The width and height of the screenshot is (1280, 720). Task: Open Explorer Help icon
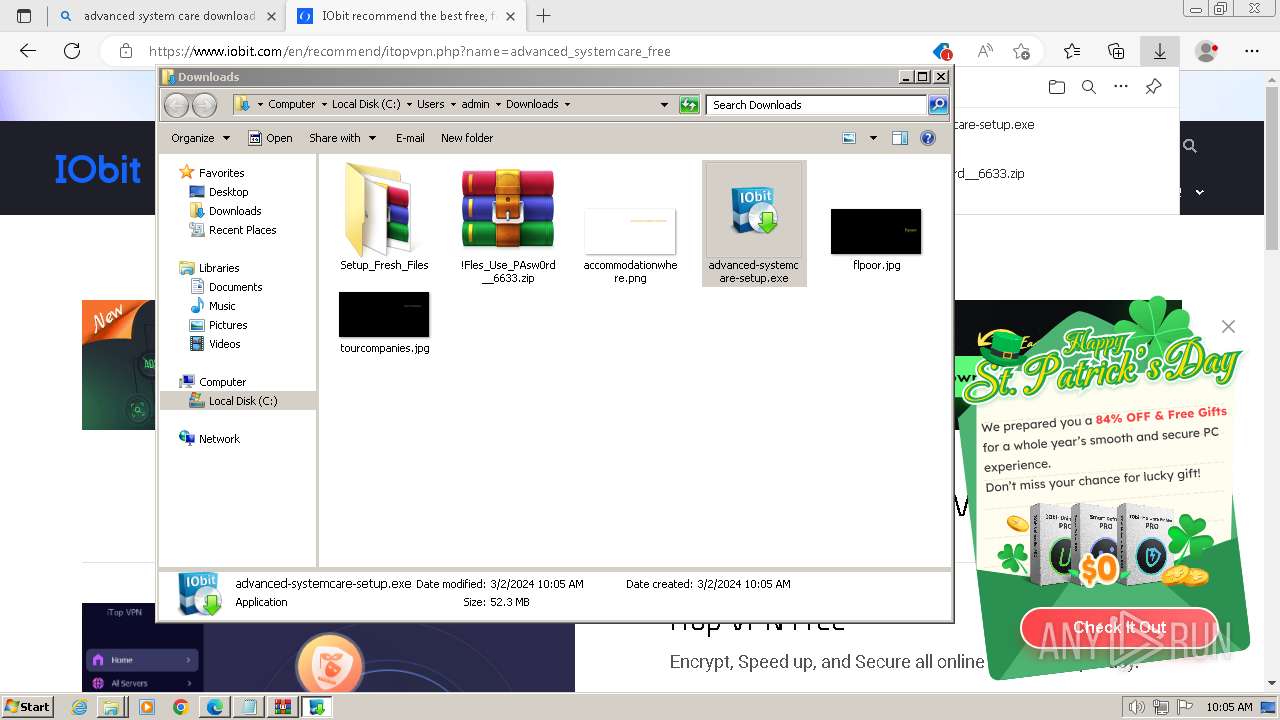click(928, 138)
